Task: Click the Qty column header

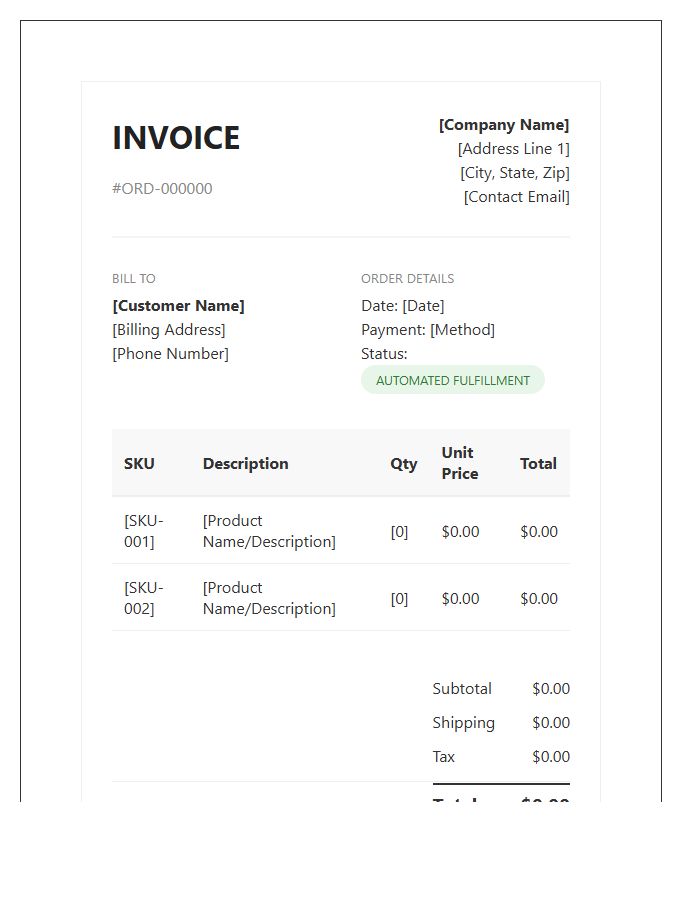Action: 403,464
